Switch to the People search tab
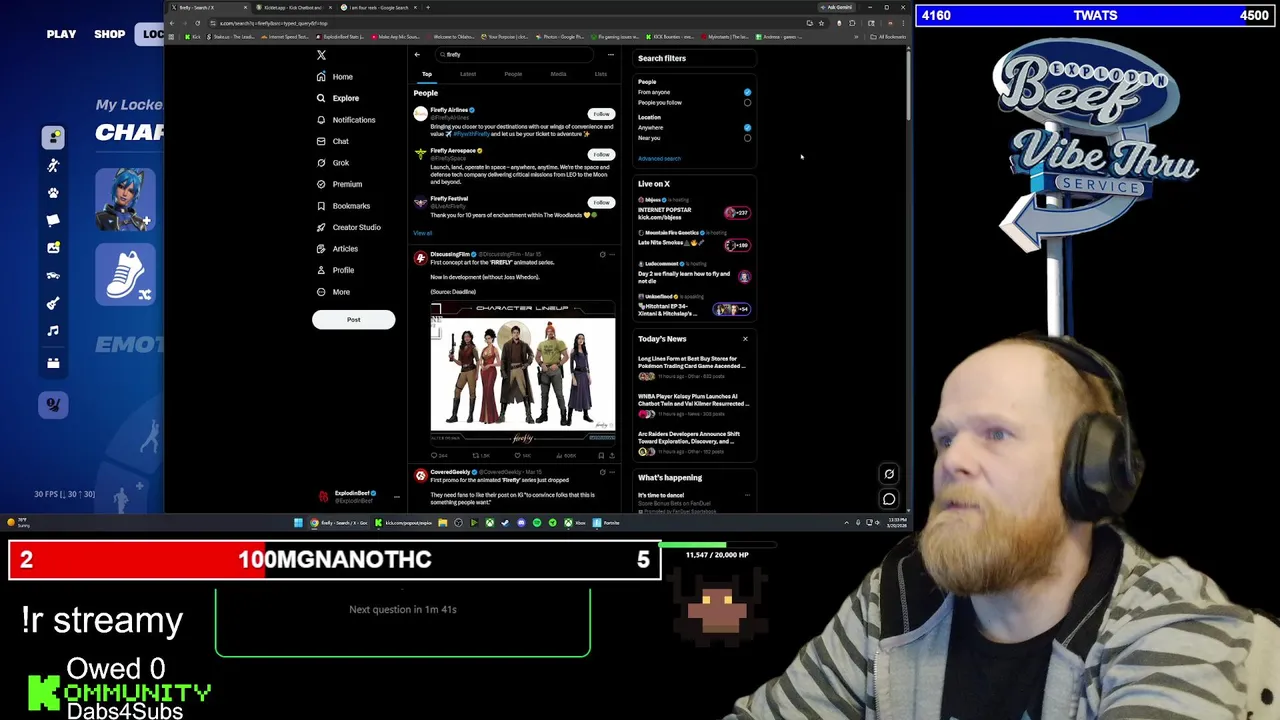 [513, 74]
